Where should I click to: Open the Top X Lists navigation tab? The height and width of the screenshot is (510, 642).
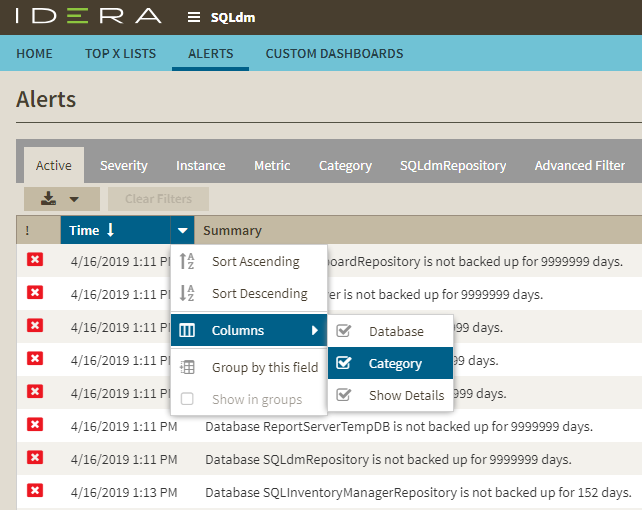point(120,54)
